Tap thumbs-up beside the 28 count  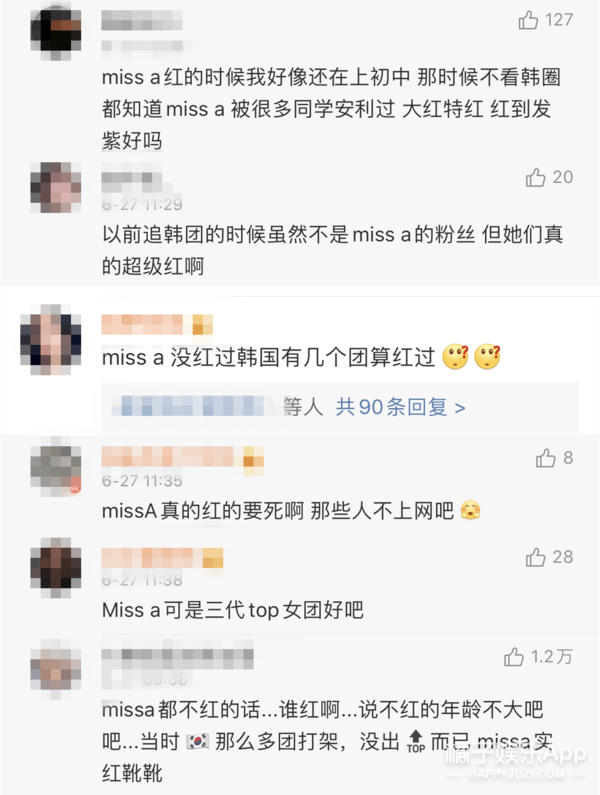[x=535, y=557]
